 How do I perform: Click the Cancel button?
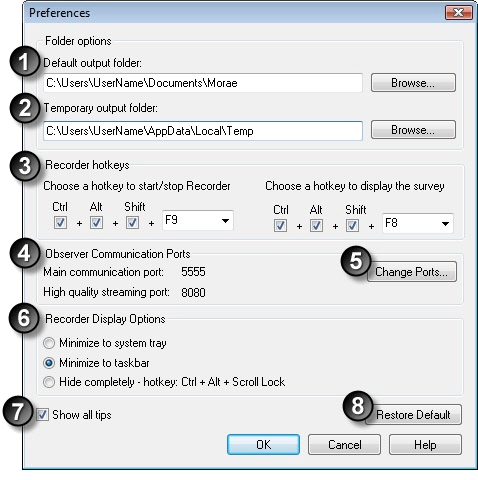[344, 445]
